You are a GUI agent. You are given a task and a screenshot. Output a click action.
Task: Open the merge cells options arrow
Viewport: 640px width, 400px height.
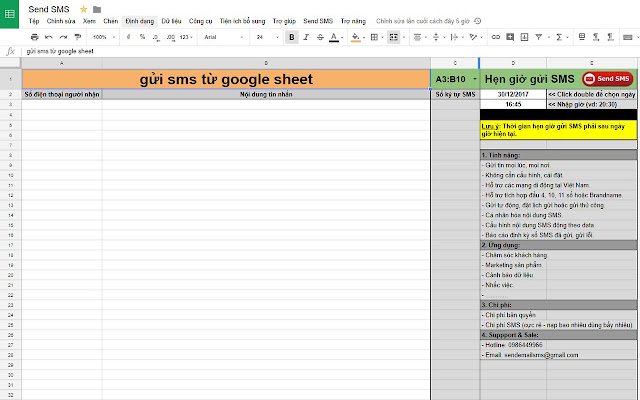pos(404,37)
